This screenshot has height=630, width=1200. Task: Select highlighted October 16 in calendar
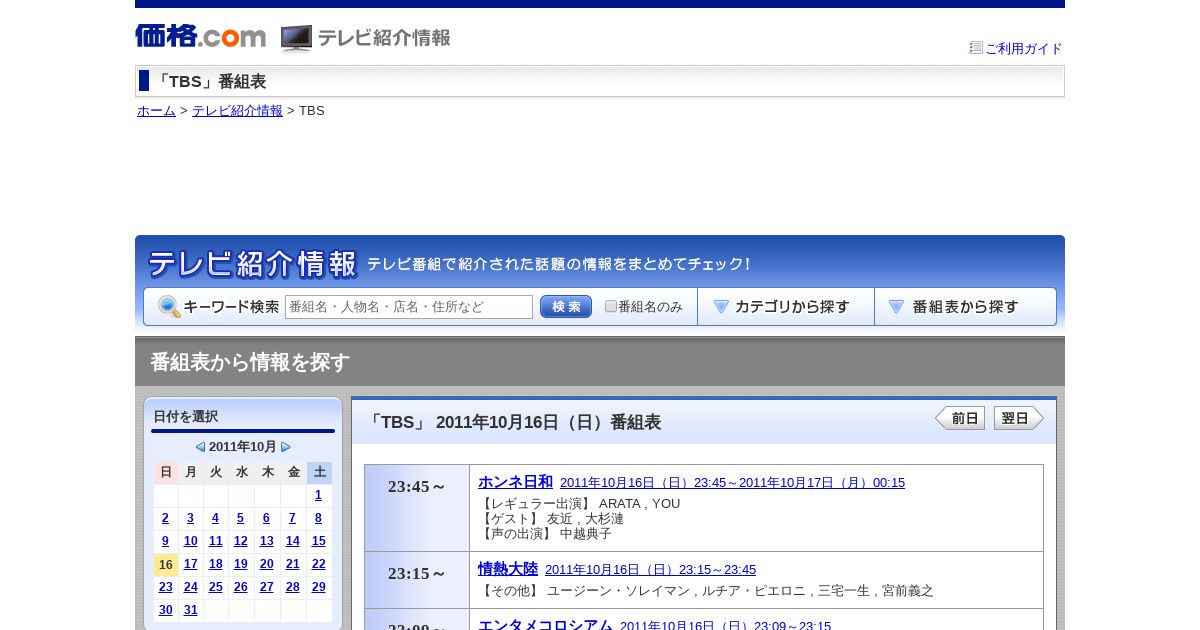[x=166, y=565]
